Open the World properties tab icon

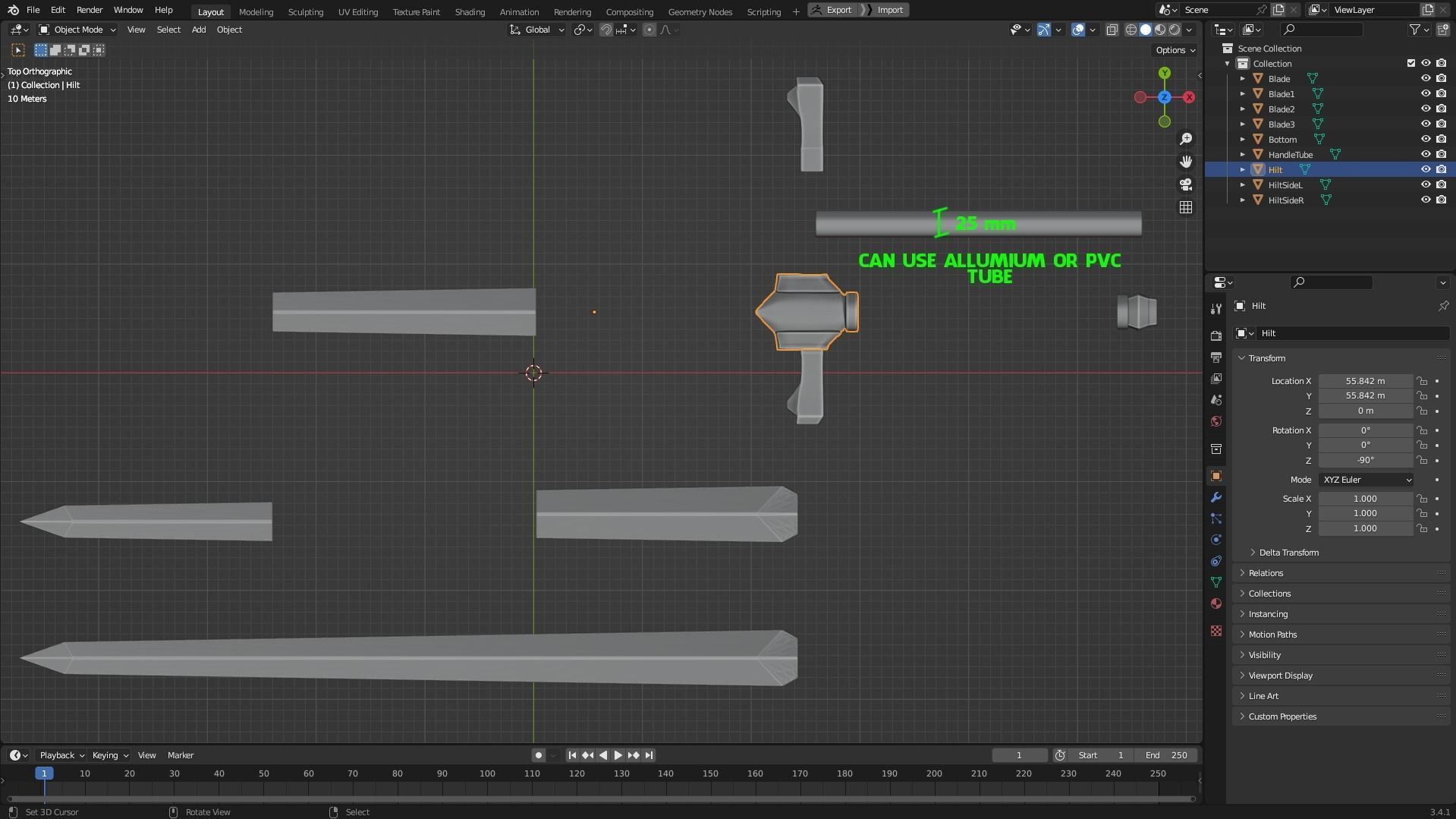coord(1216,421)
